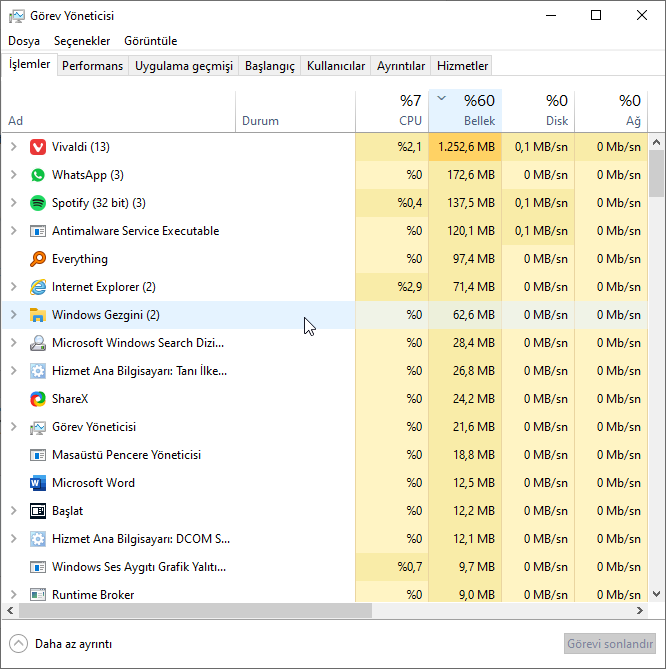The height and width of the screenshot is (669, 666).
Task: Click the Spotify icon in the list
Action: coord(38,203)
